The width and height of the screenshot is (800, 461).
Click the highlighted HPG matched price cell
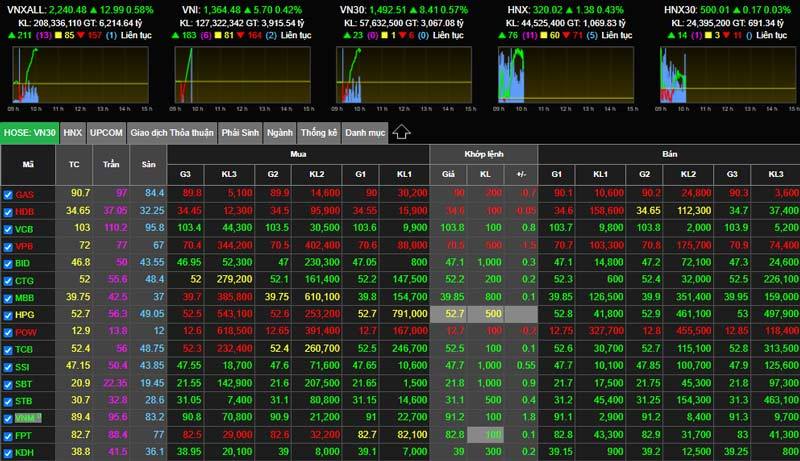453,315
